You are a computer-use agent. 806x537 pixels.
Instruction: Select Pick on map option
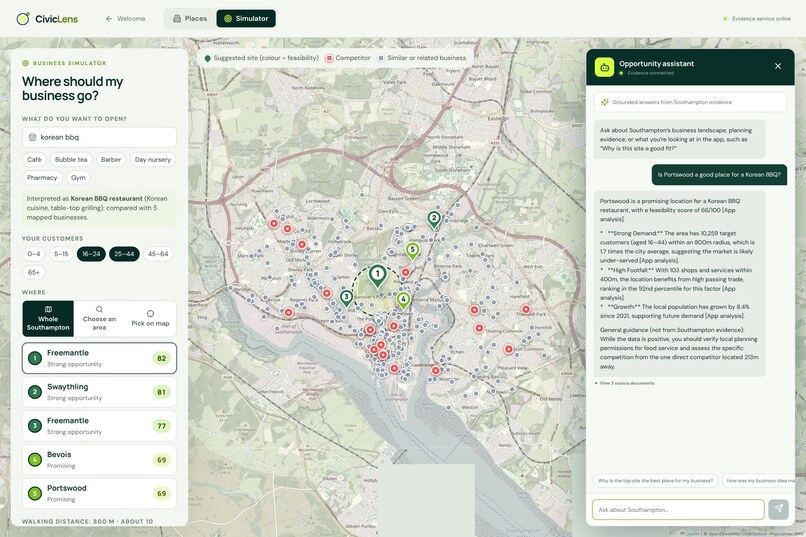tap(150, 319)
